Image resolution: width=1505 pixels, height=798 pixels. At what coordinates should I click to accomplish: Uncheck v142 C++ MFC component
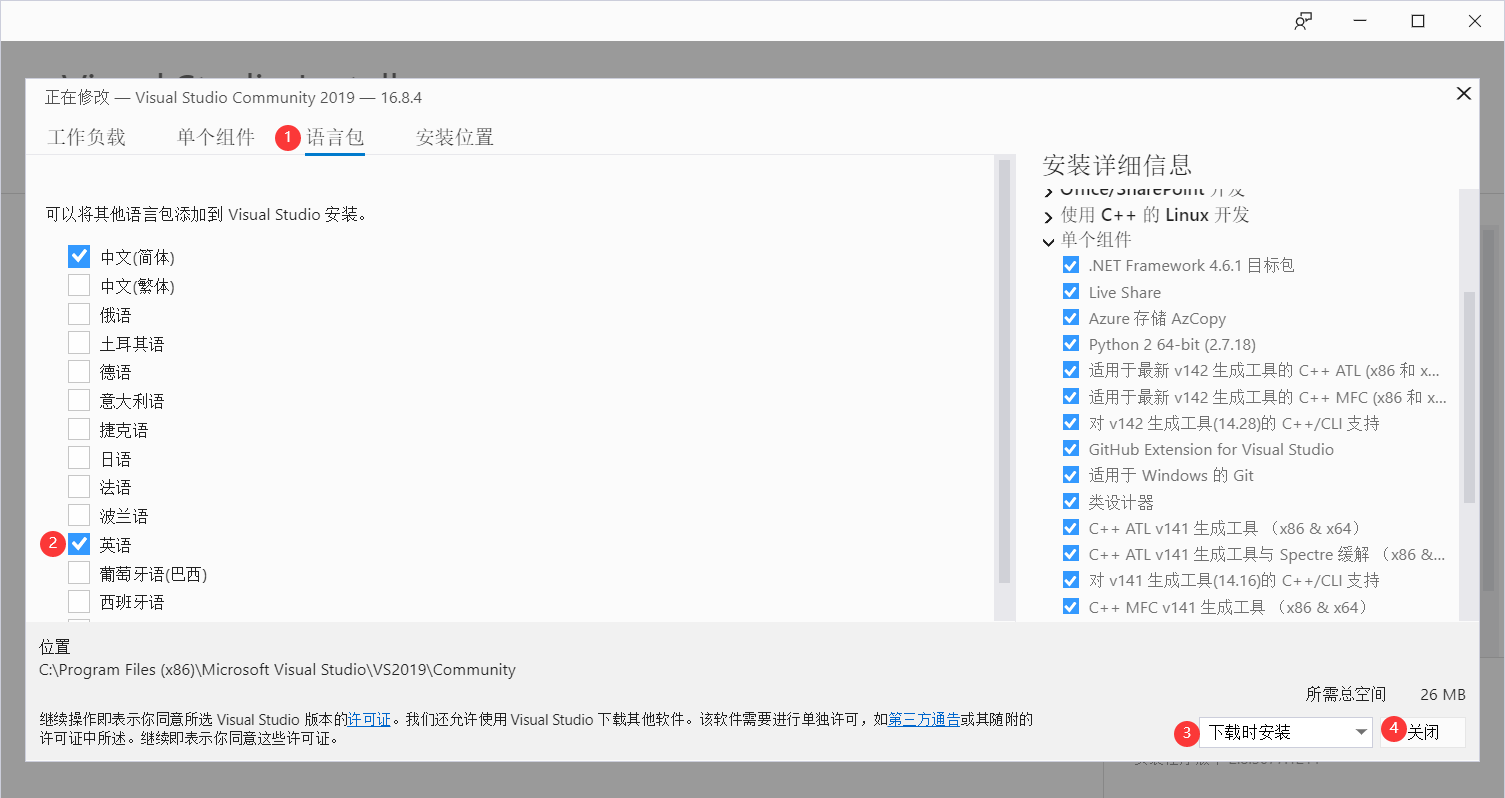click(1071, 397)
